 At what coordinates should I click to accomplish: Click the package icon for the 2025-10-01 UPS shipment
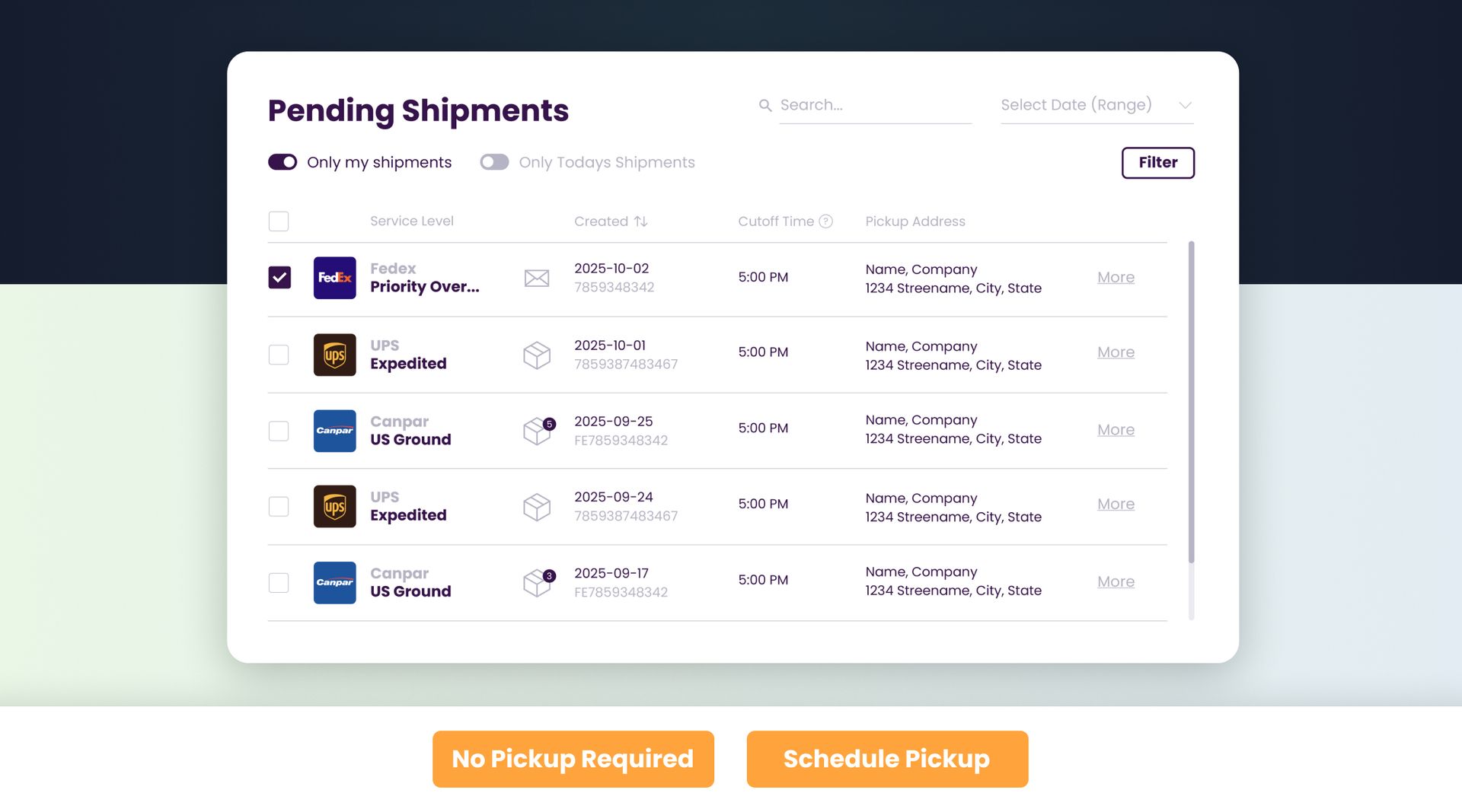[537, 355]
